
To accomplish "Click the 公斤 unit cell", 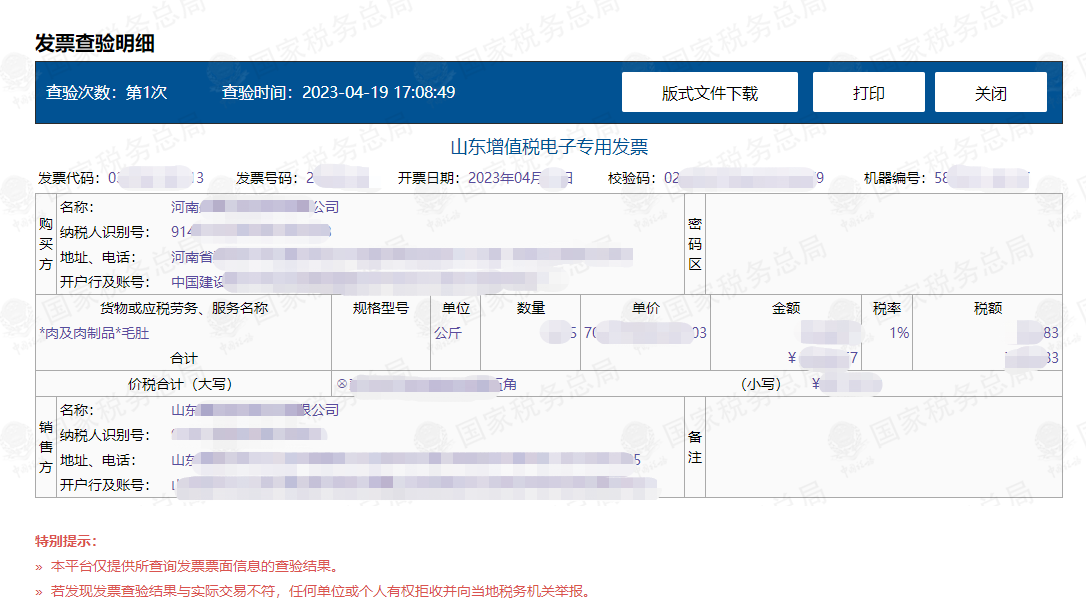I will pos(448,333).
